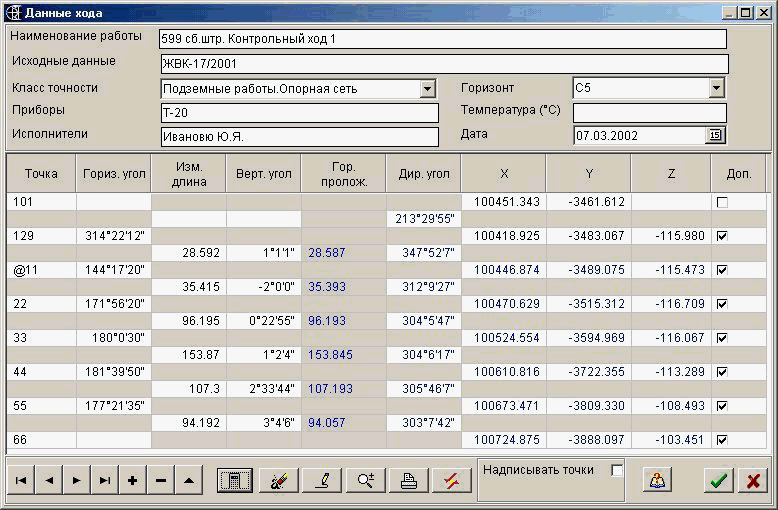Select horizontal distance 96.193
Screen dimensions: 778x510
coord(343,321)
